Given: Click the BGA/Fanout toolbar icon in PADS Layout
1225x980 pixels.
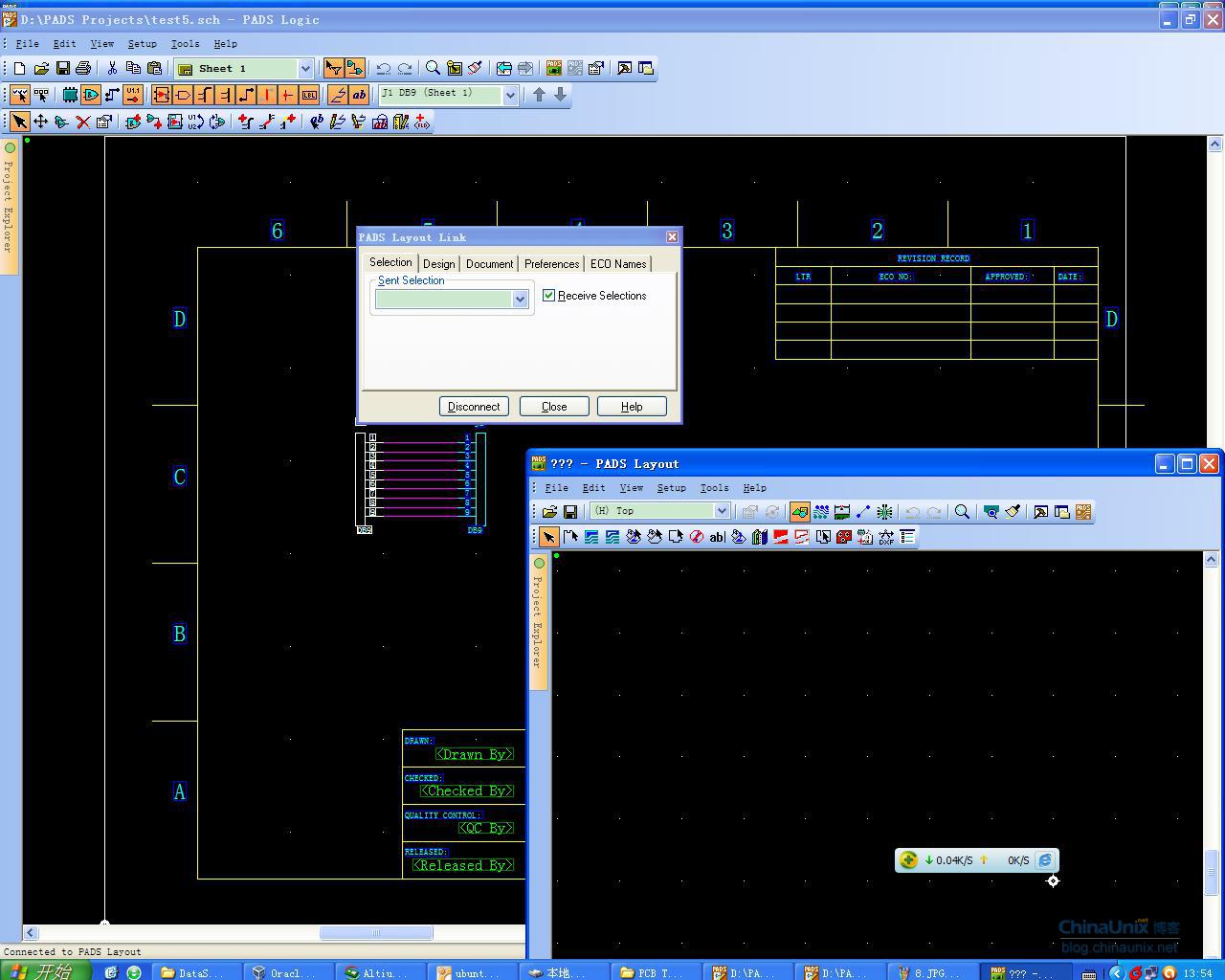Looking at the screenshot, I should click(884, 512).
